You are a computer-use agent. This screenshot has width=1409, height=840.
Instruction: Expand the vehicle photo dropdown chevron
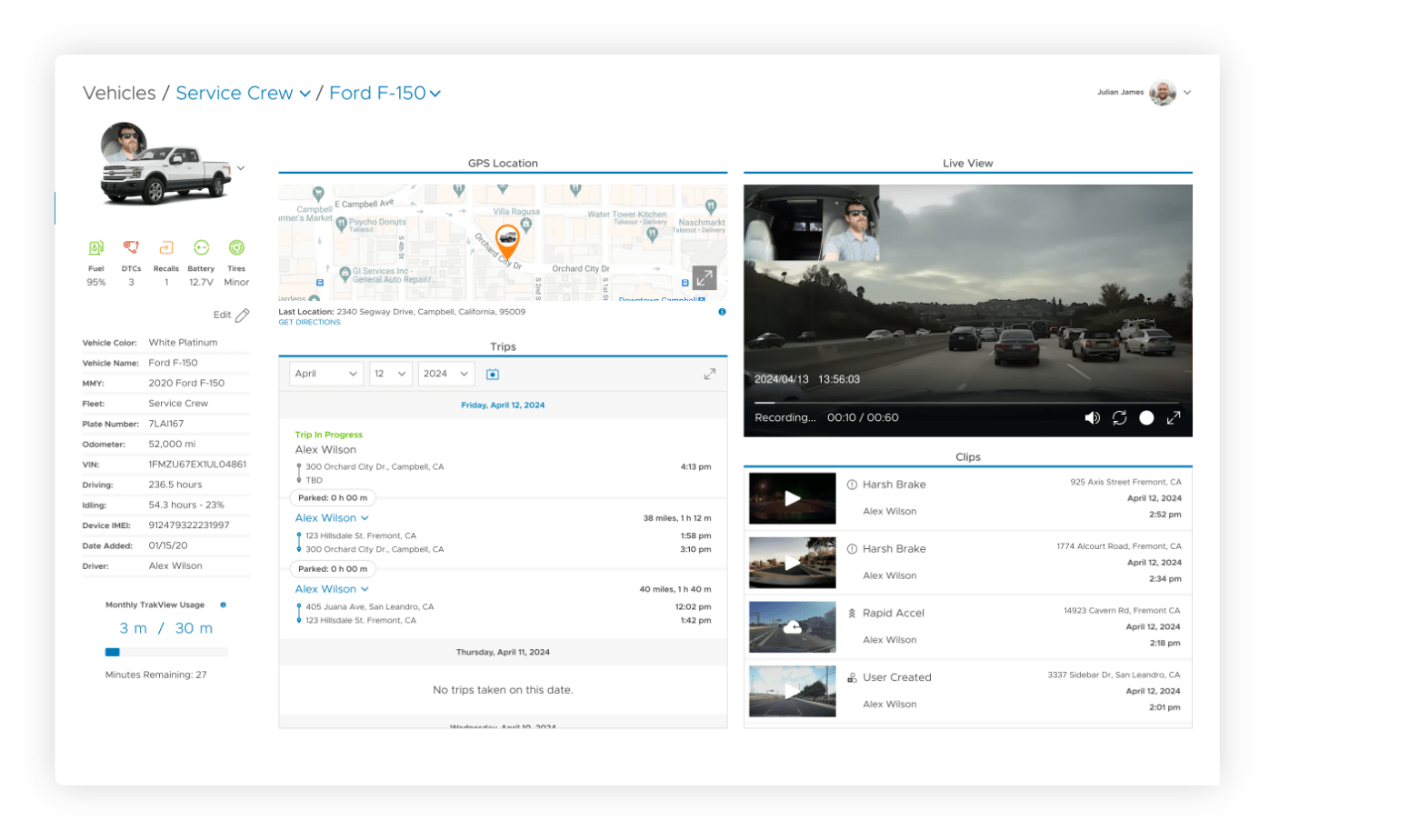(241, 168)
